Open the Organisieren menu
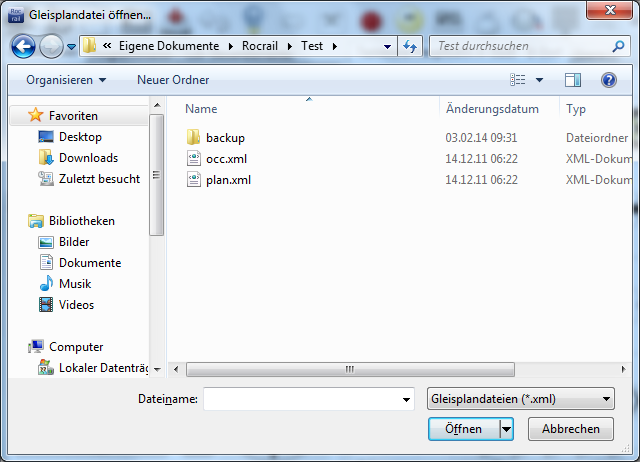Screen dimensions: 640x462 (x=66, y=80)
